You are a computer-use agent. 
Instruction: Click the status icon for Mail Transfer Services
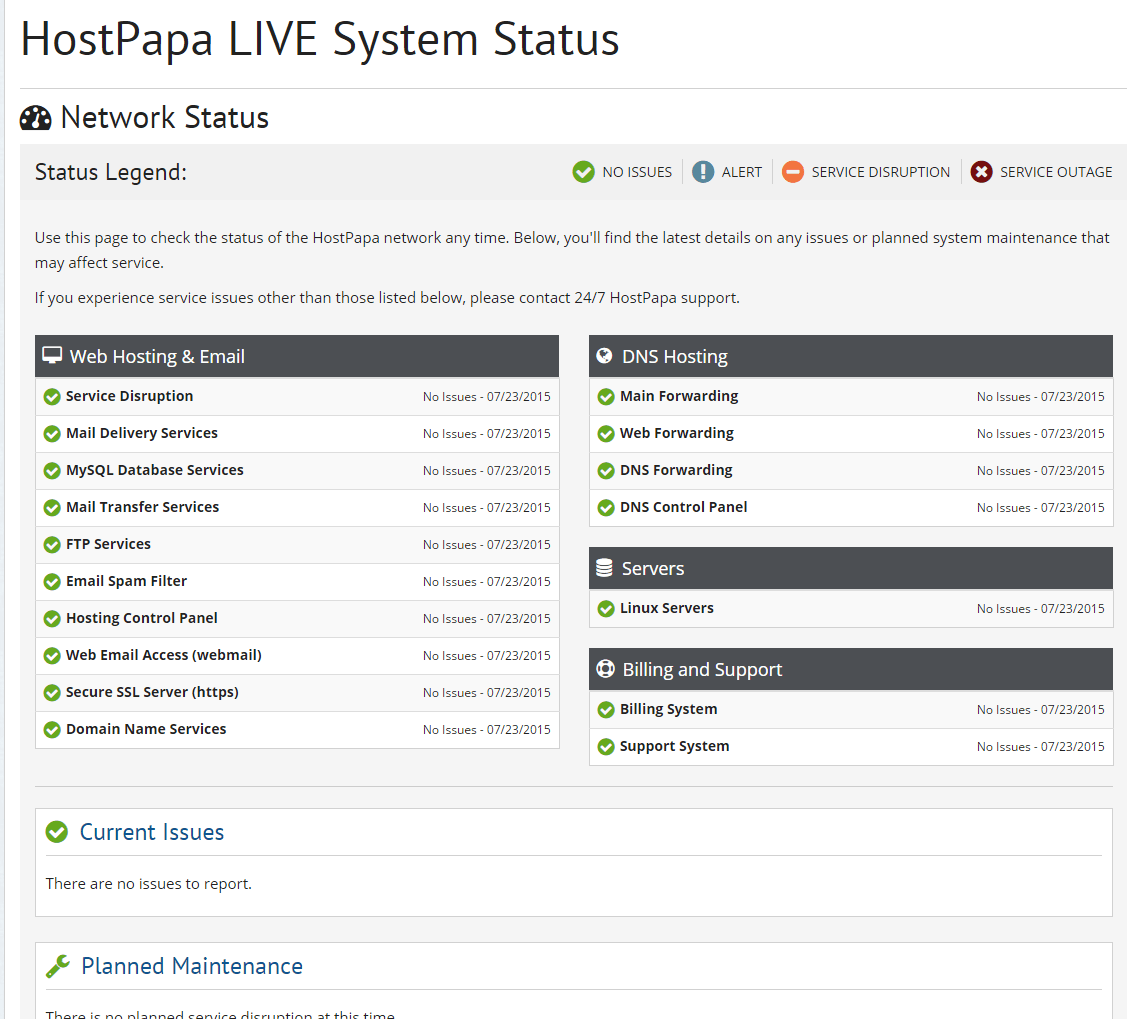point(52,508)
